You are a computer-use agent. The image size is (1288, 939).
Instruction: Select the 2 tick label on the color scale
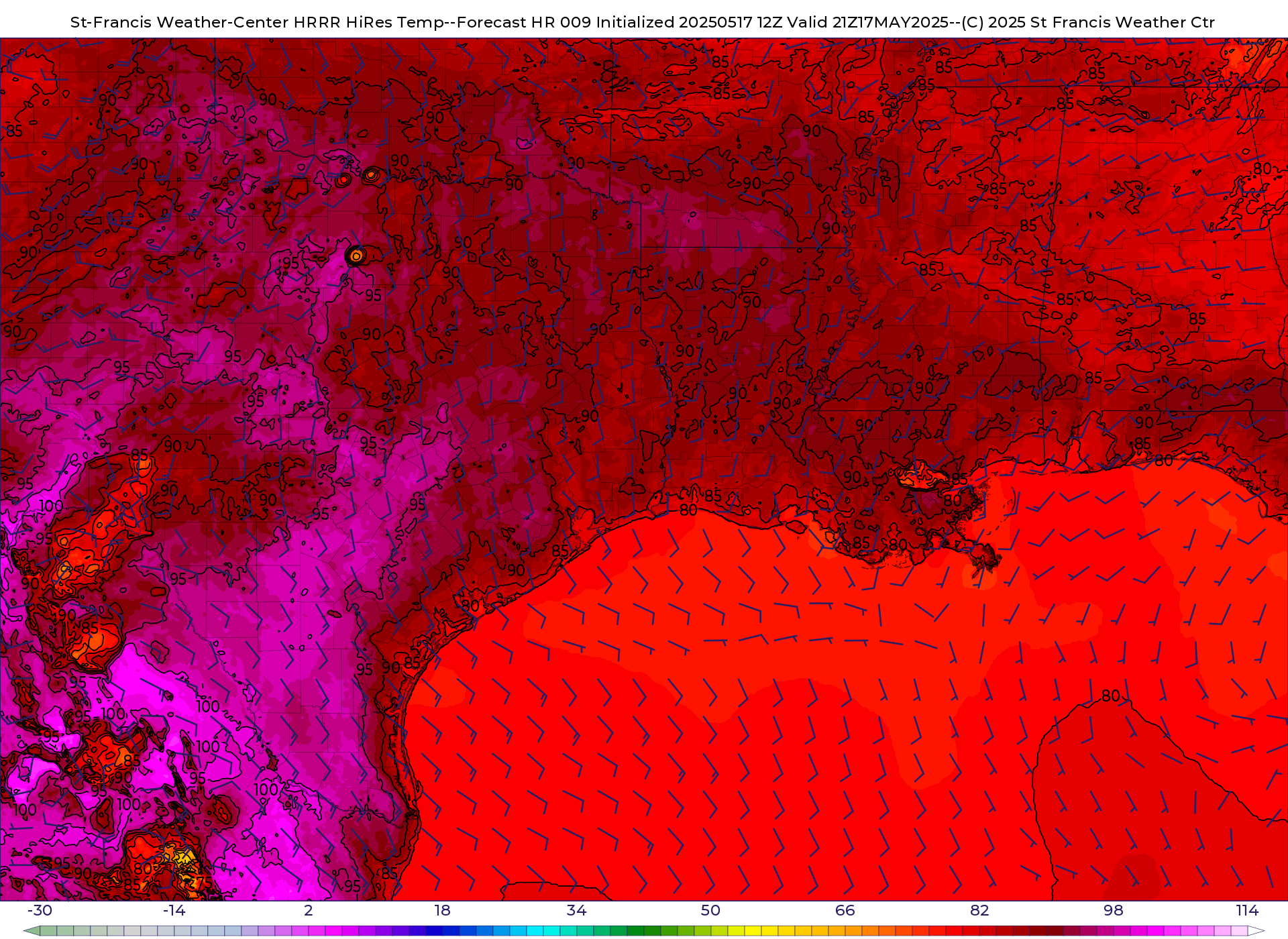[309, 910]
